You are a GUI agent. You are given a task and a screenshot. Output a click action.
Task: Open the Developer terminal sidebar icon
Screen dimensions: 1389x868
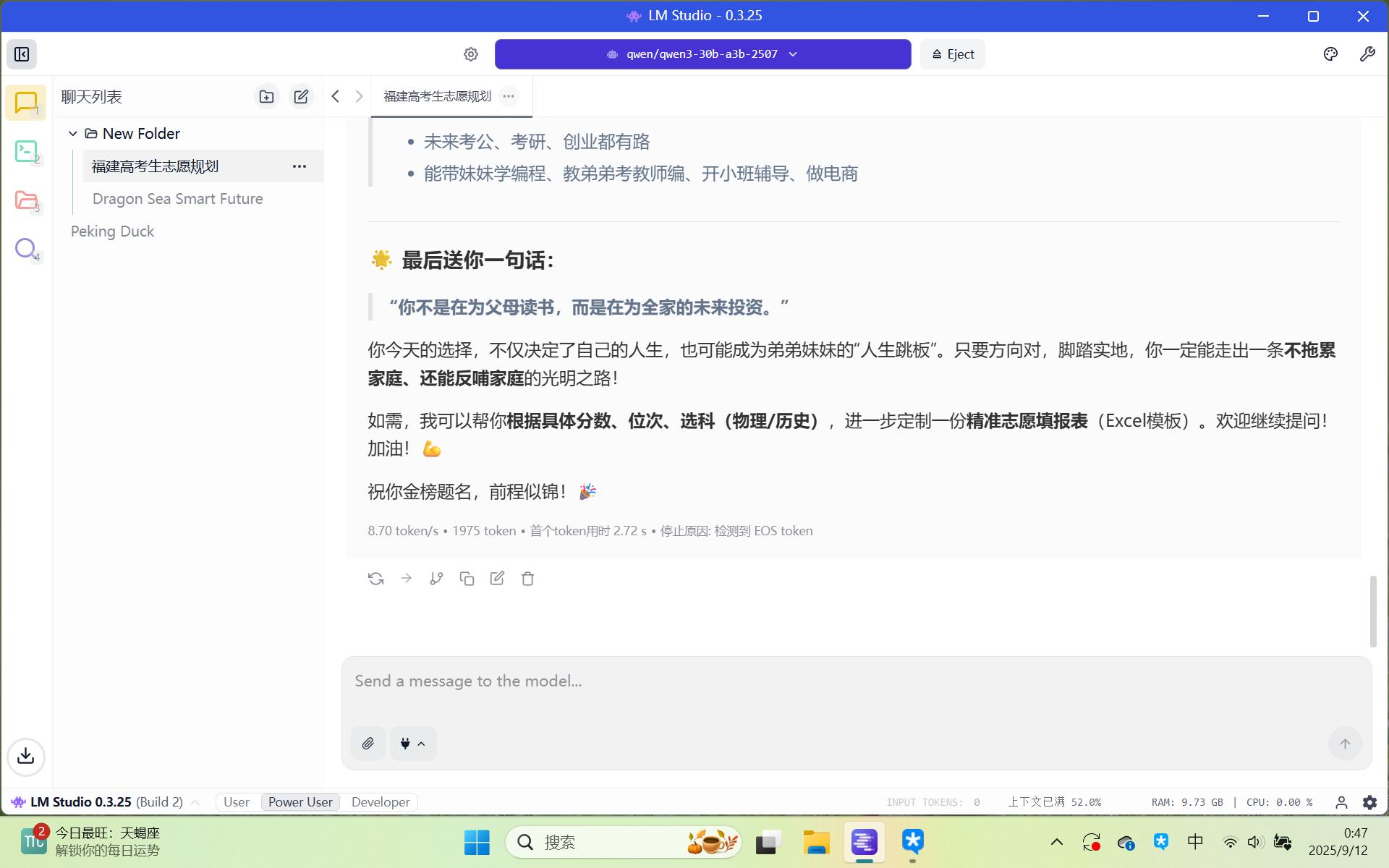26,151
